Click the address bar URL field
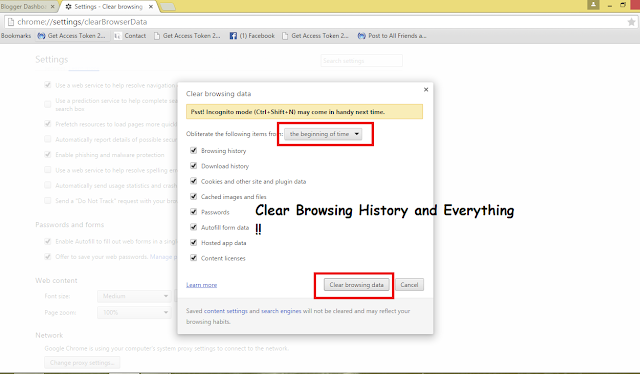Image resolution: width=640 pixels, height=374 pixels. point(318,22)
